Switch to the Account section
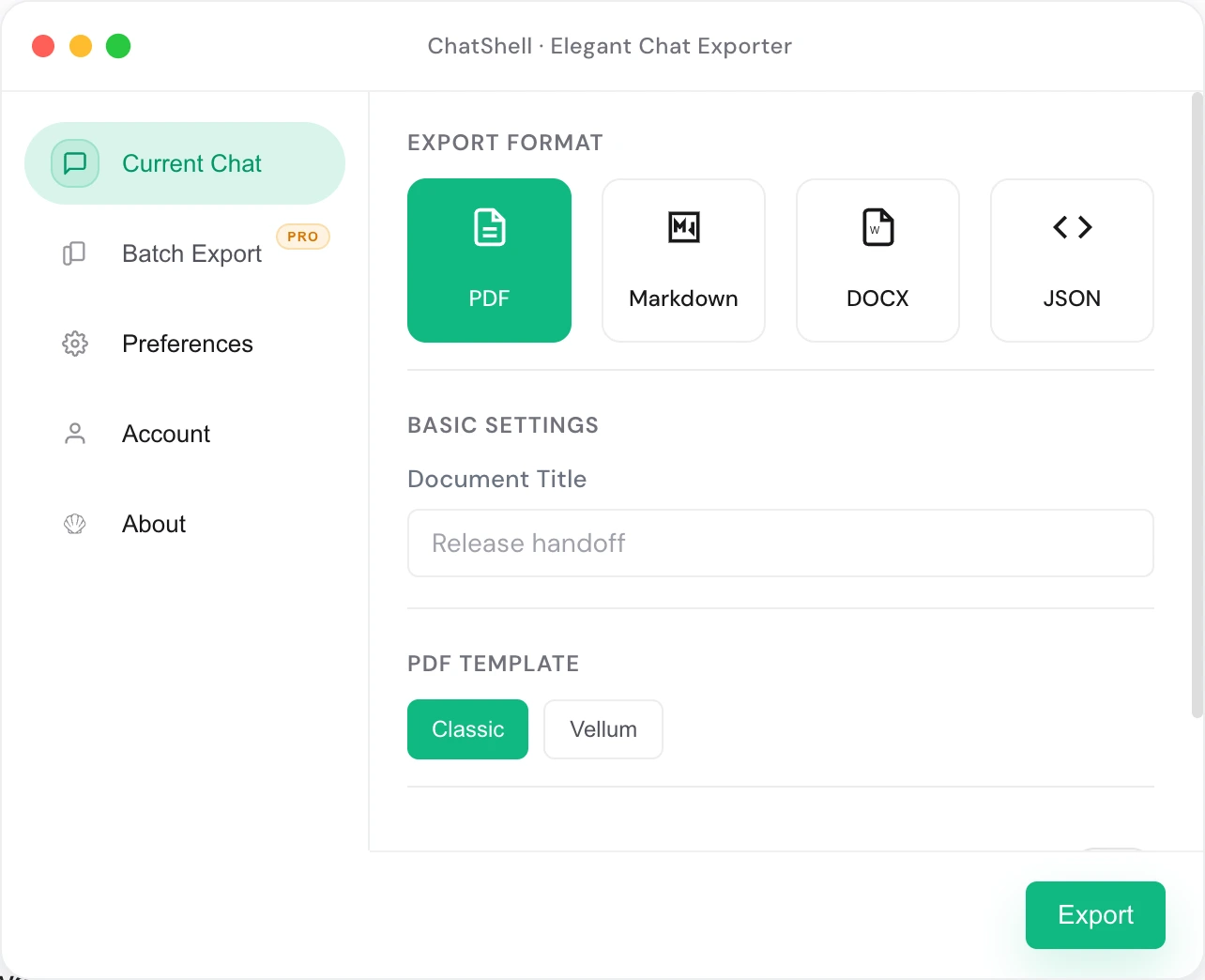The width and height of the screenshot is (1205, 980). pyautogui.click(x=185, y=434)
